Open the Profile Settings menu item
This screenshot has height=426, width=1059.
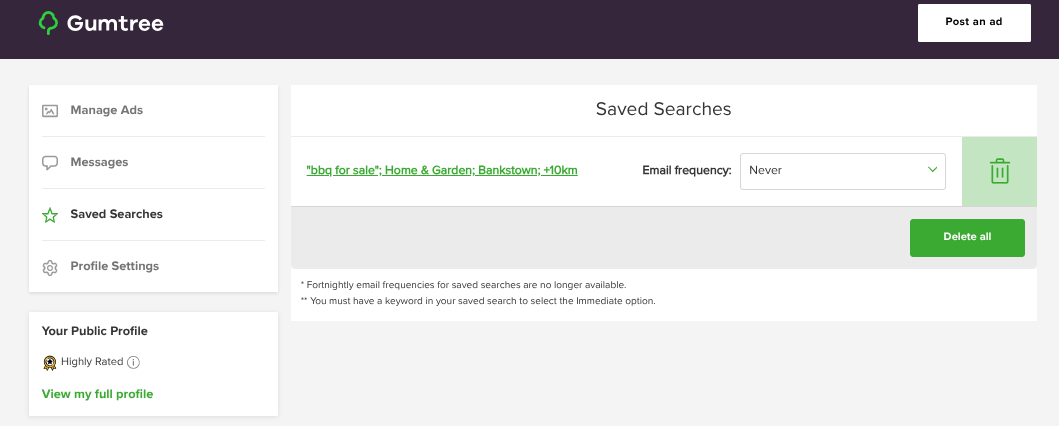[x=114, y=266]
